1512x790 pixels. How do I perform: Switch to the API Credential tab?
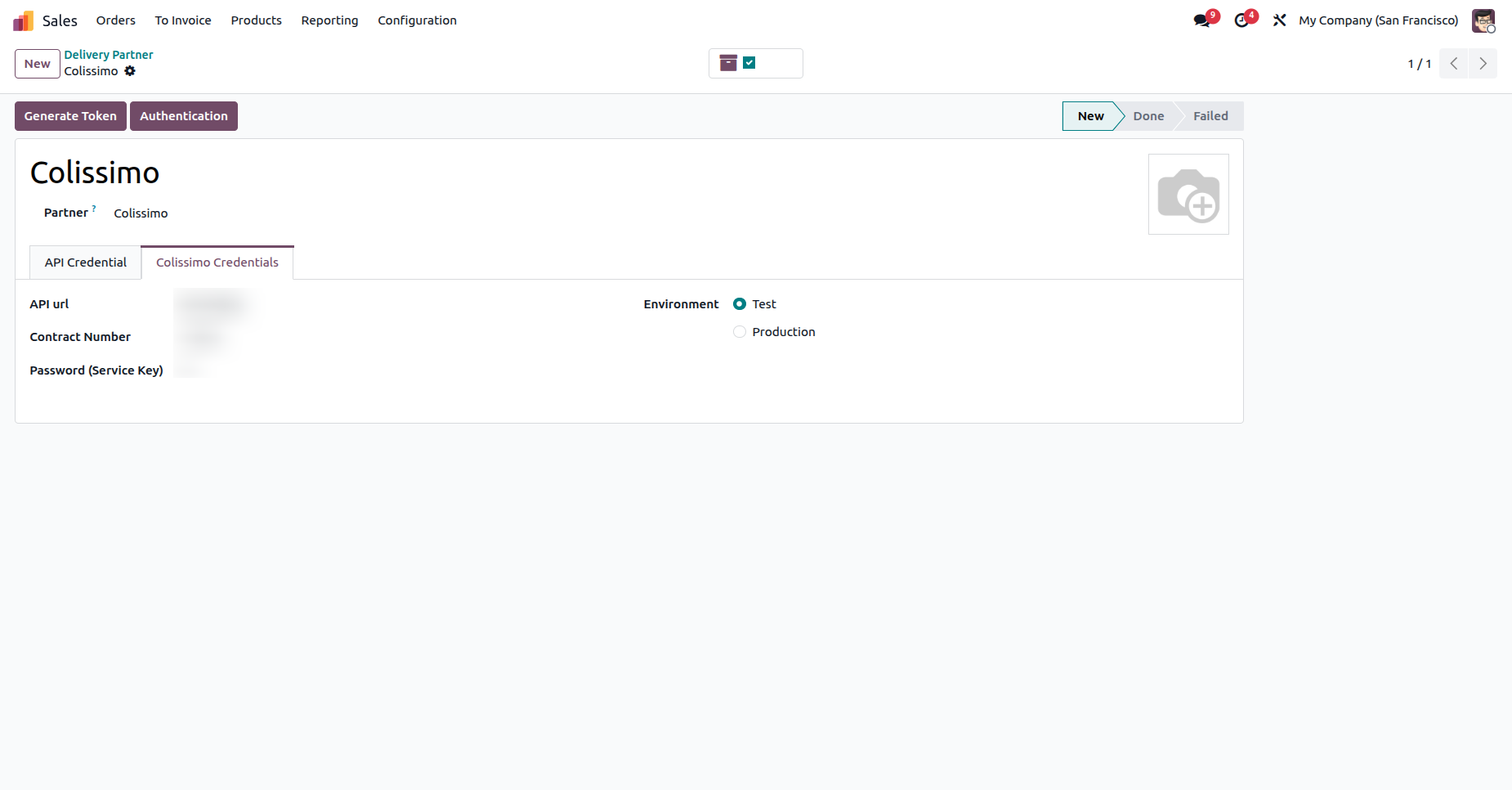click(86, 263)
